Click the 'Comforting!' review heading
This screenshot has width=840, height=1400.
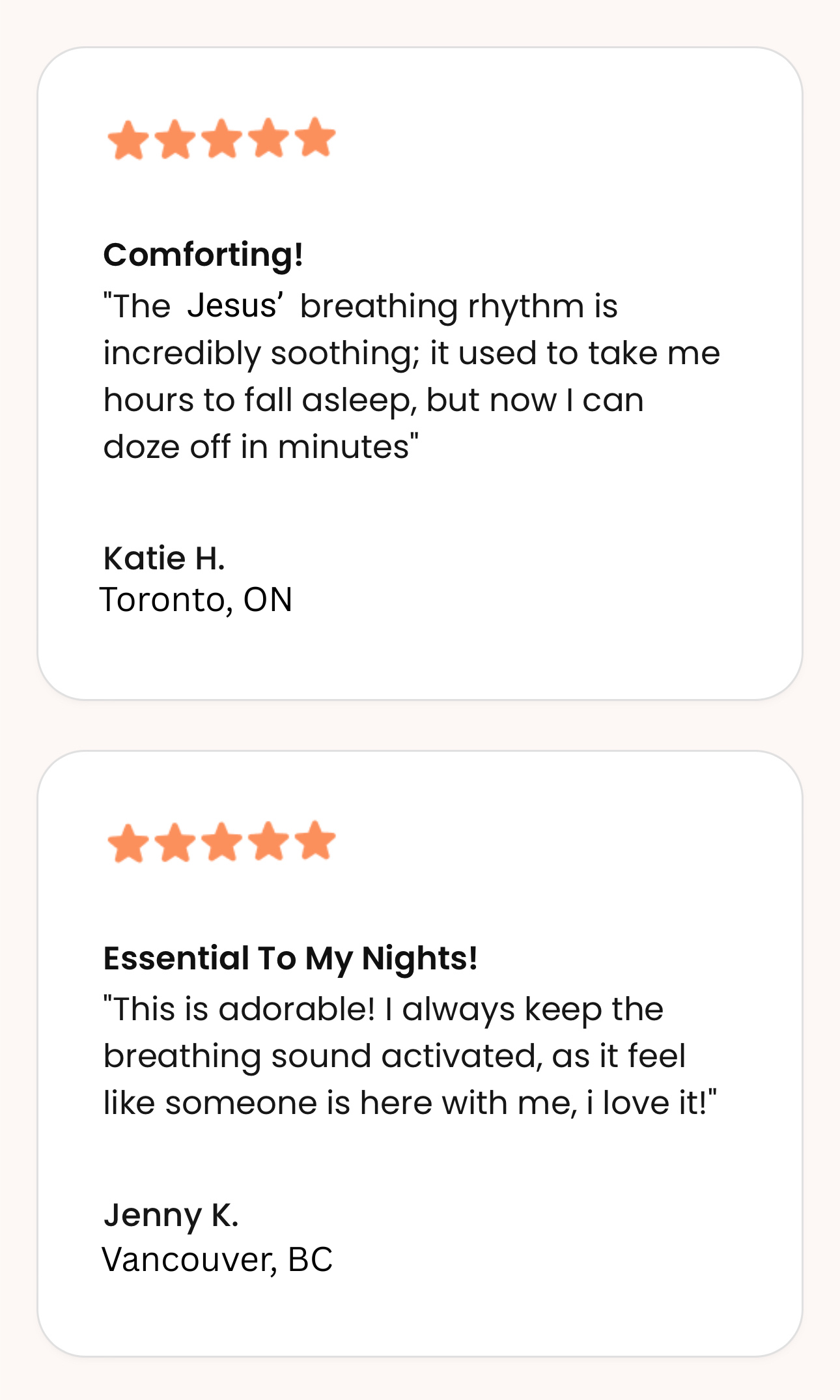[203, 255]
